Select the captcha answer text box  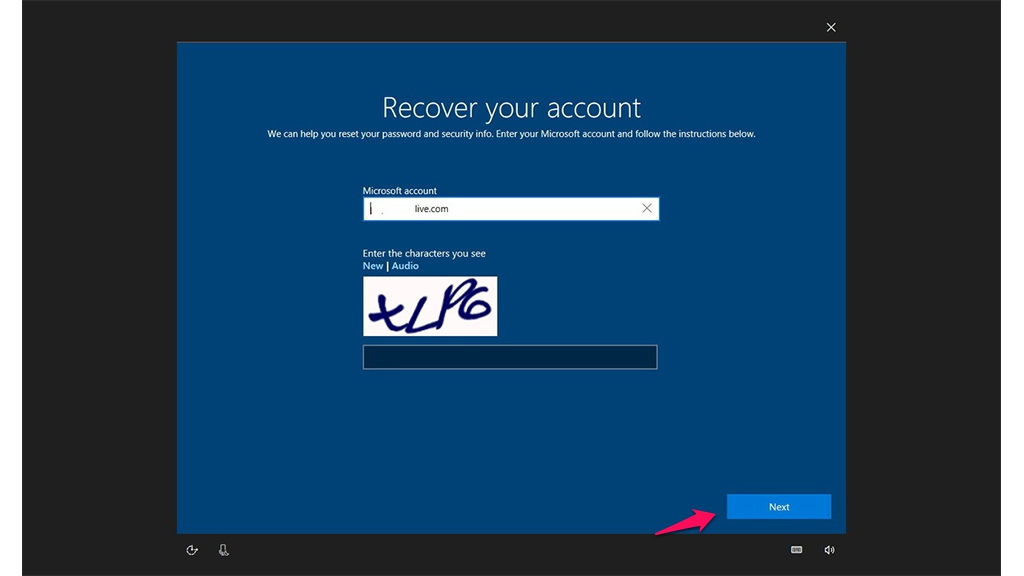pyautogui.click(x=510, y=357)
